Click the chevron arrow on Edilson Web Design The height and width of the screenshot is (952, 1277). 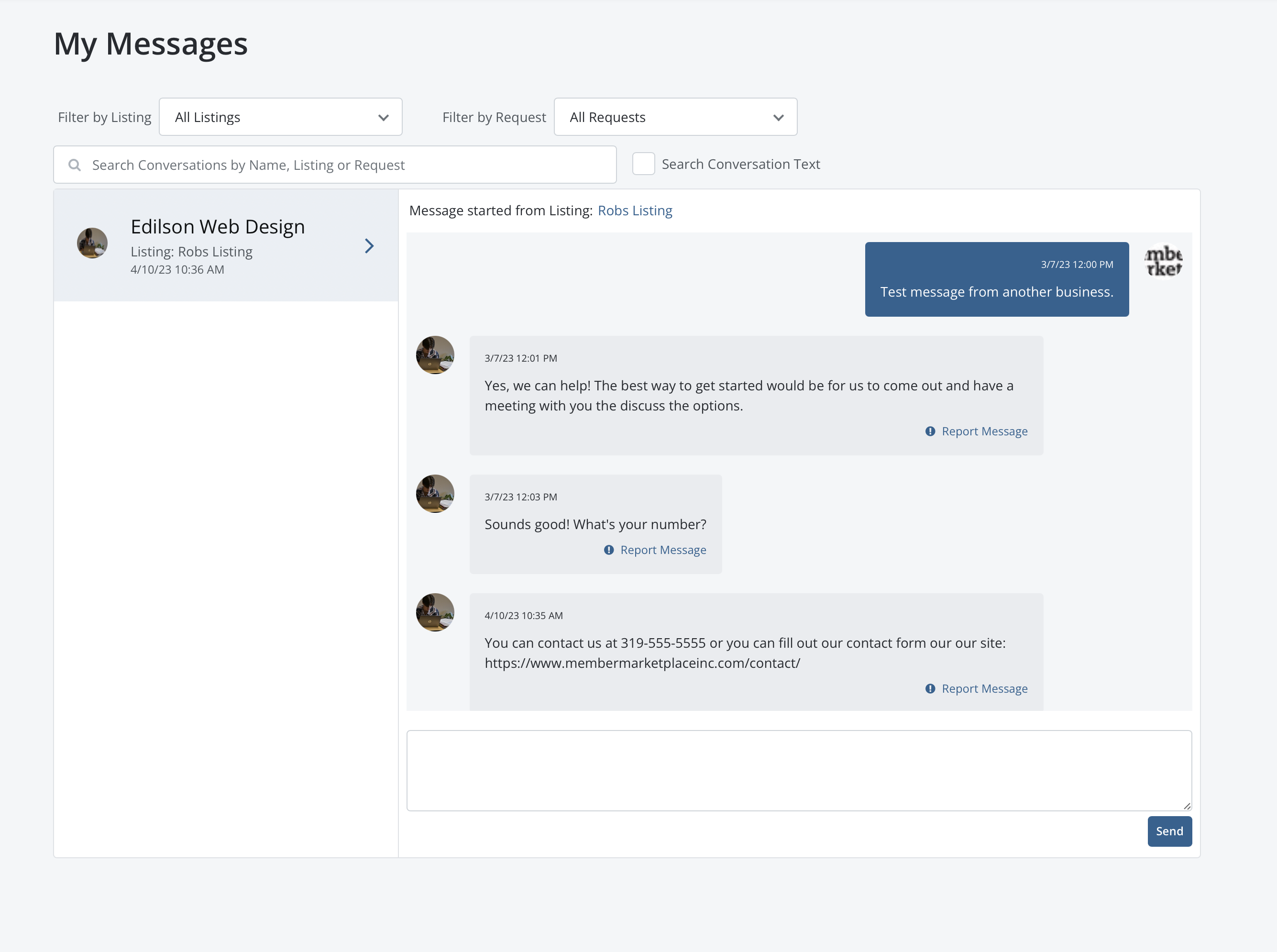coord(369,246)
